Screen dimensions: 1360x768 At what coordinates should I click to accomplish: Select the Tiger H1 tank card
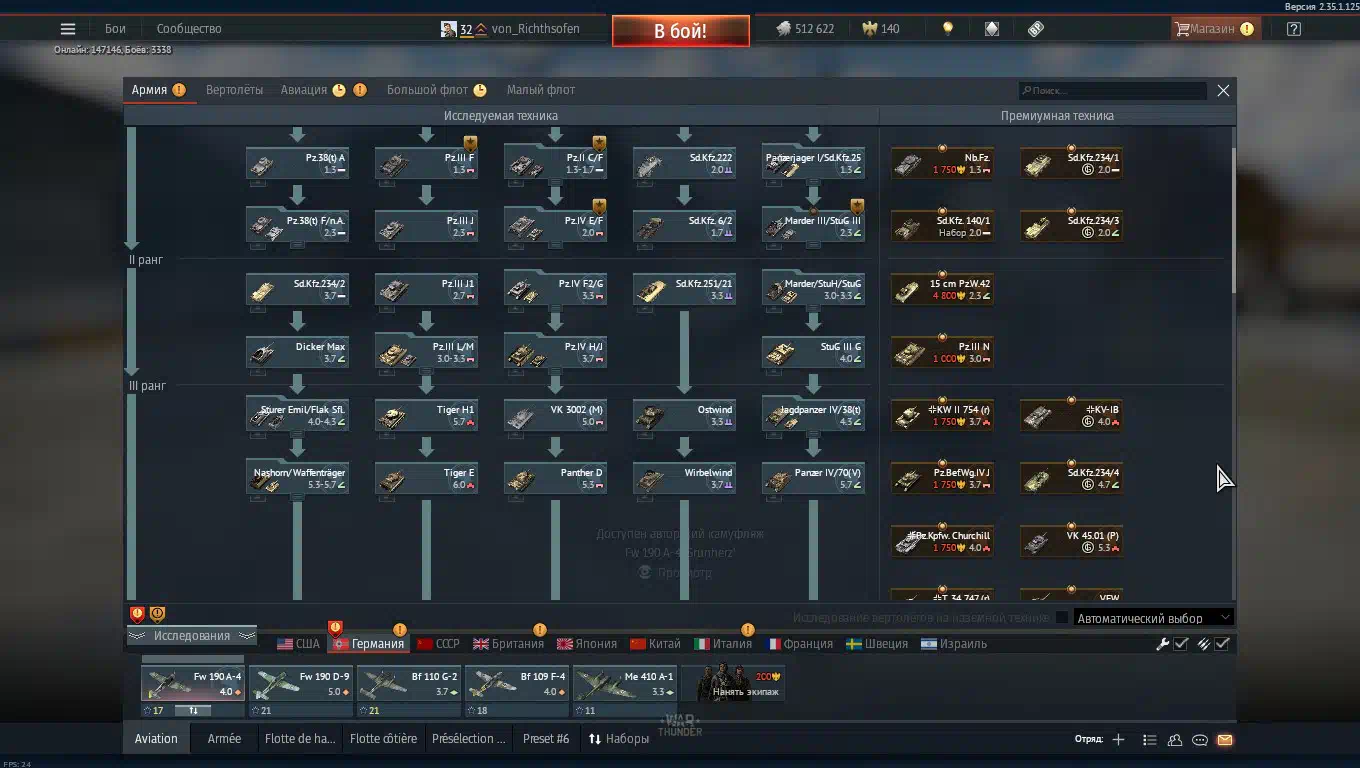pos(426,415)
